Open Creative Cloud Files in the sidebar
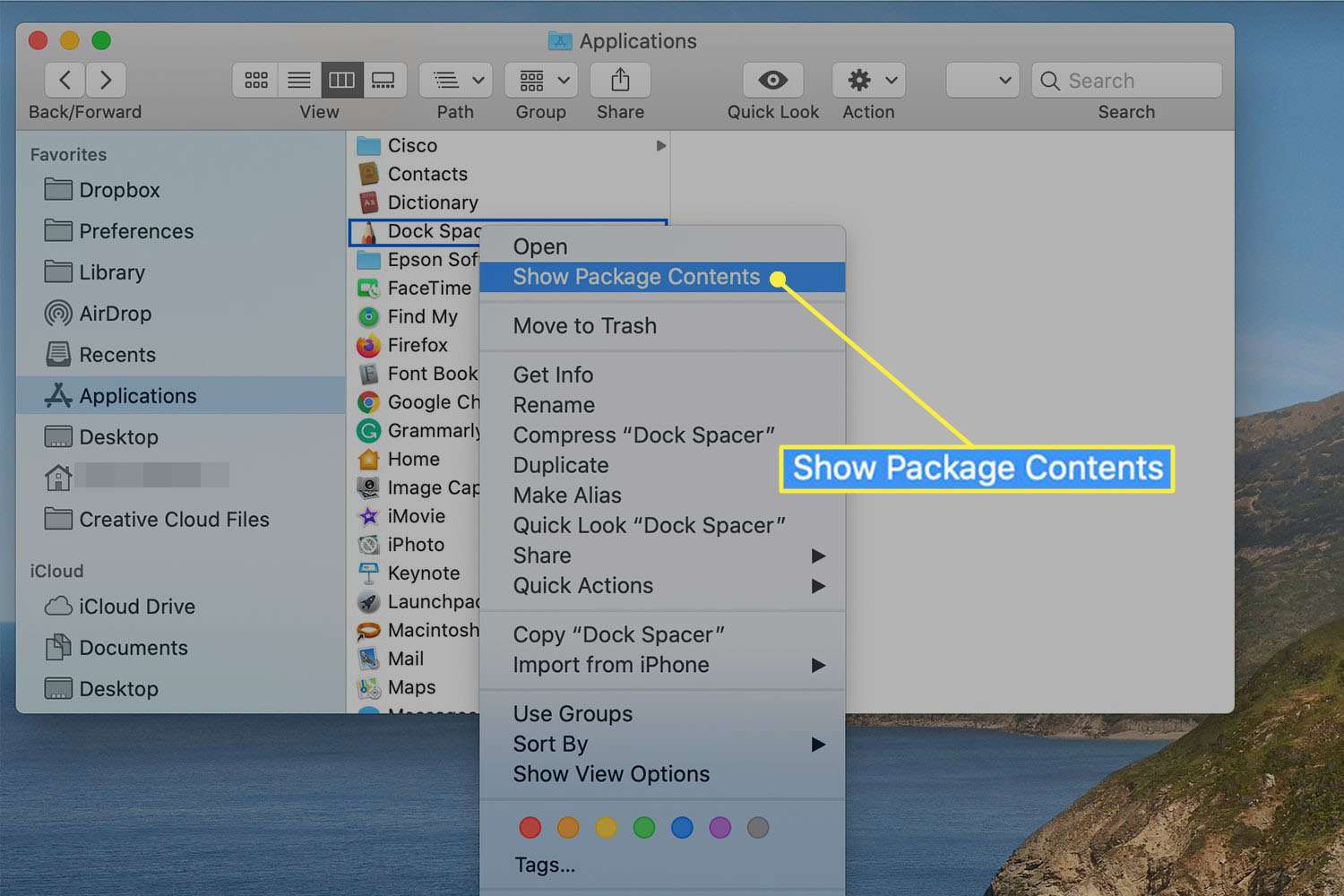The width and height of the screenshot is (1344, 896). (x=180, y=520)
